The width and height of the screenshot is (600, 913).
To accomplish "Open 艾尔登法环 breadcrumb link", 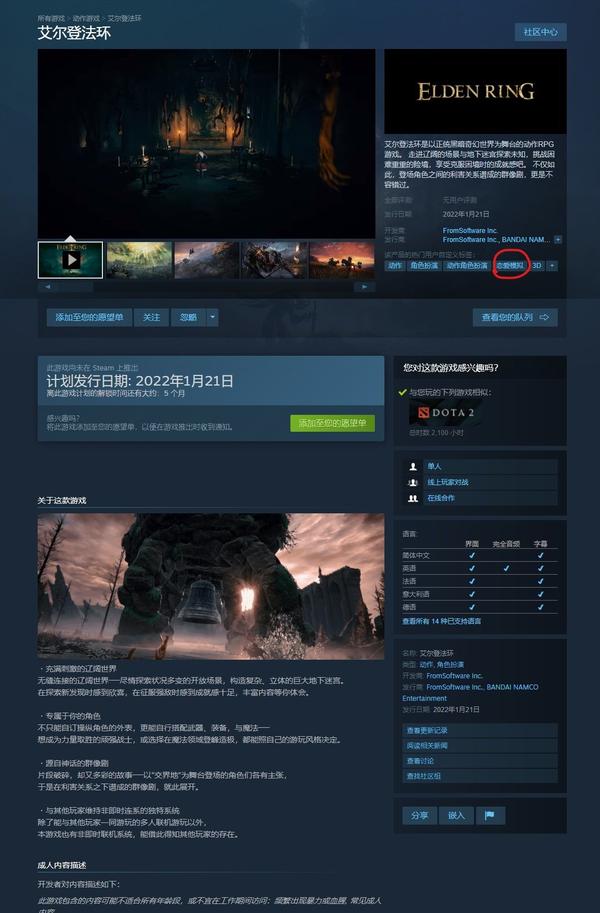I will point(124,19).
